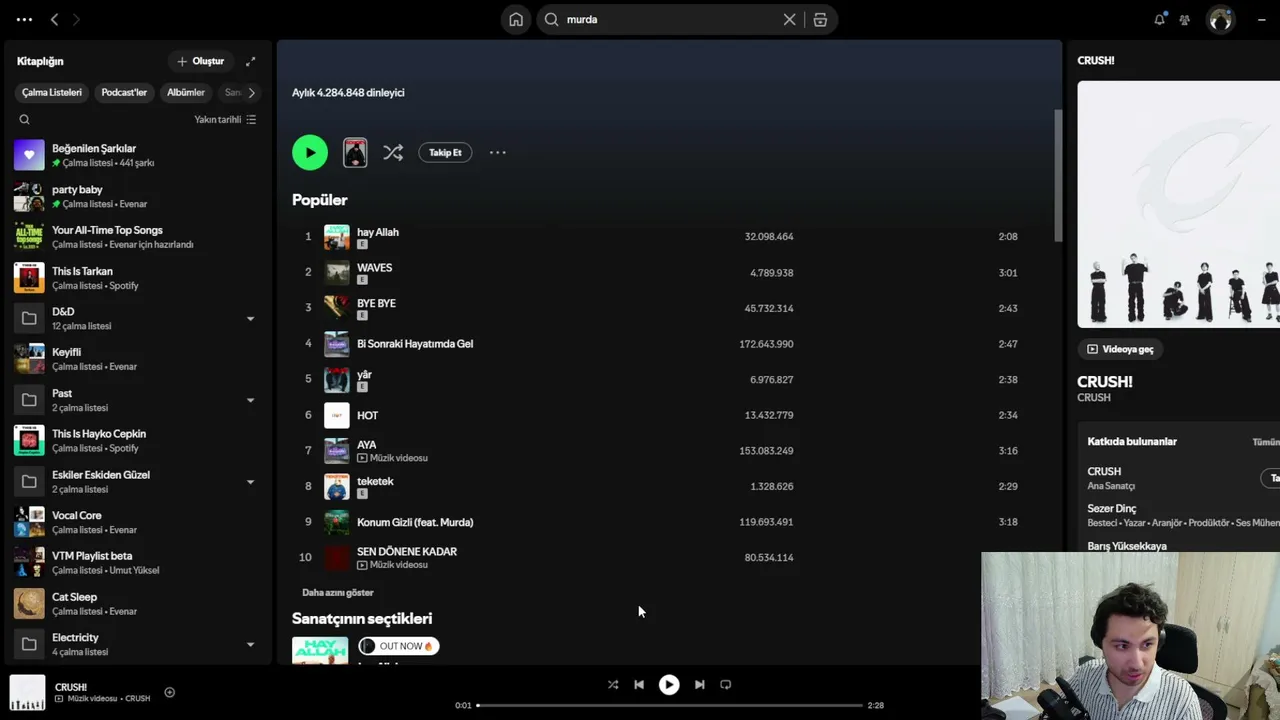1280x720 pixels.
Task: Show more library filters with the chevron
Action: pyautogui.click(x=251, y=92)
